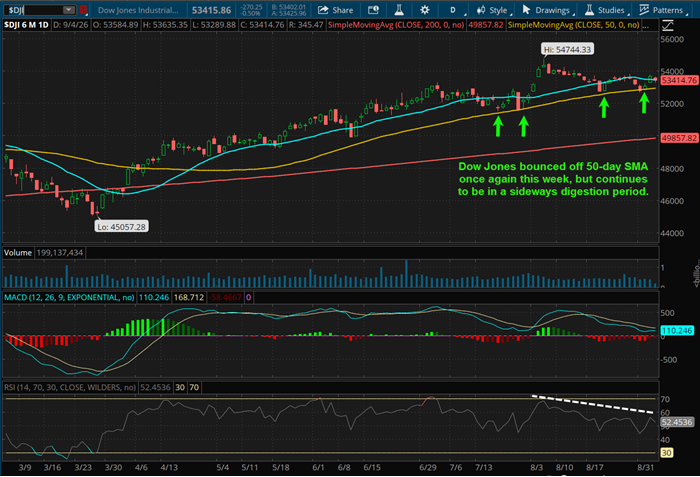The height and width of the screenshot is (477, 700).
Task: Click the RSI header value 52.4536
Action: [x=155, y=387]
